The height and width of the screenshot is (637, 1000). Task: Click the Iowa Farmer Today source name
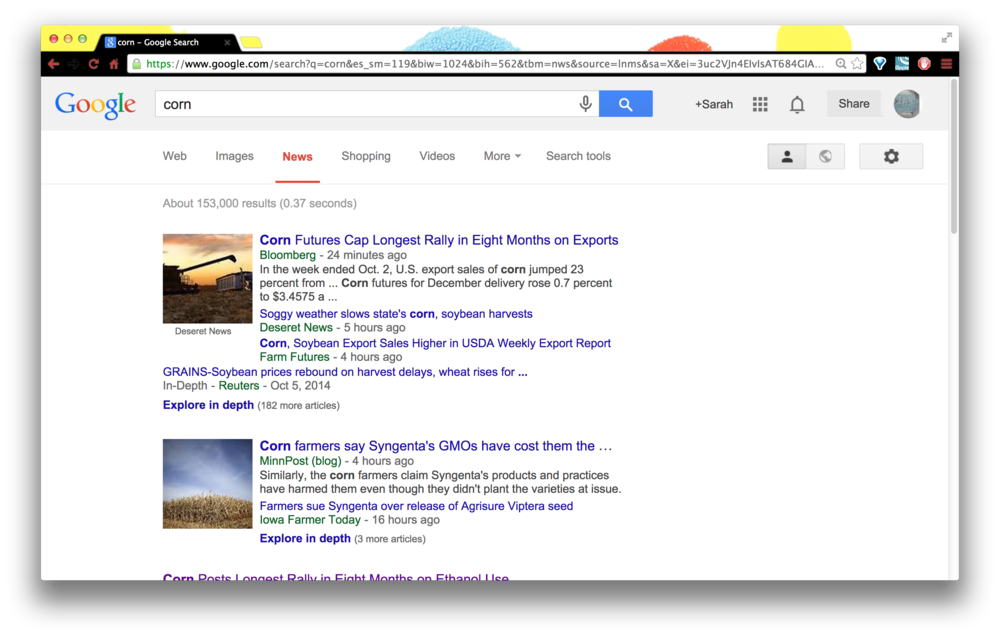click(x=310, y=520)
